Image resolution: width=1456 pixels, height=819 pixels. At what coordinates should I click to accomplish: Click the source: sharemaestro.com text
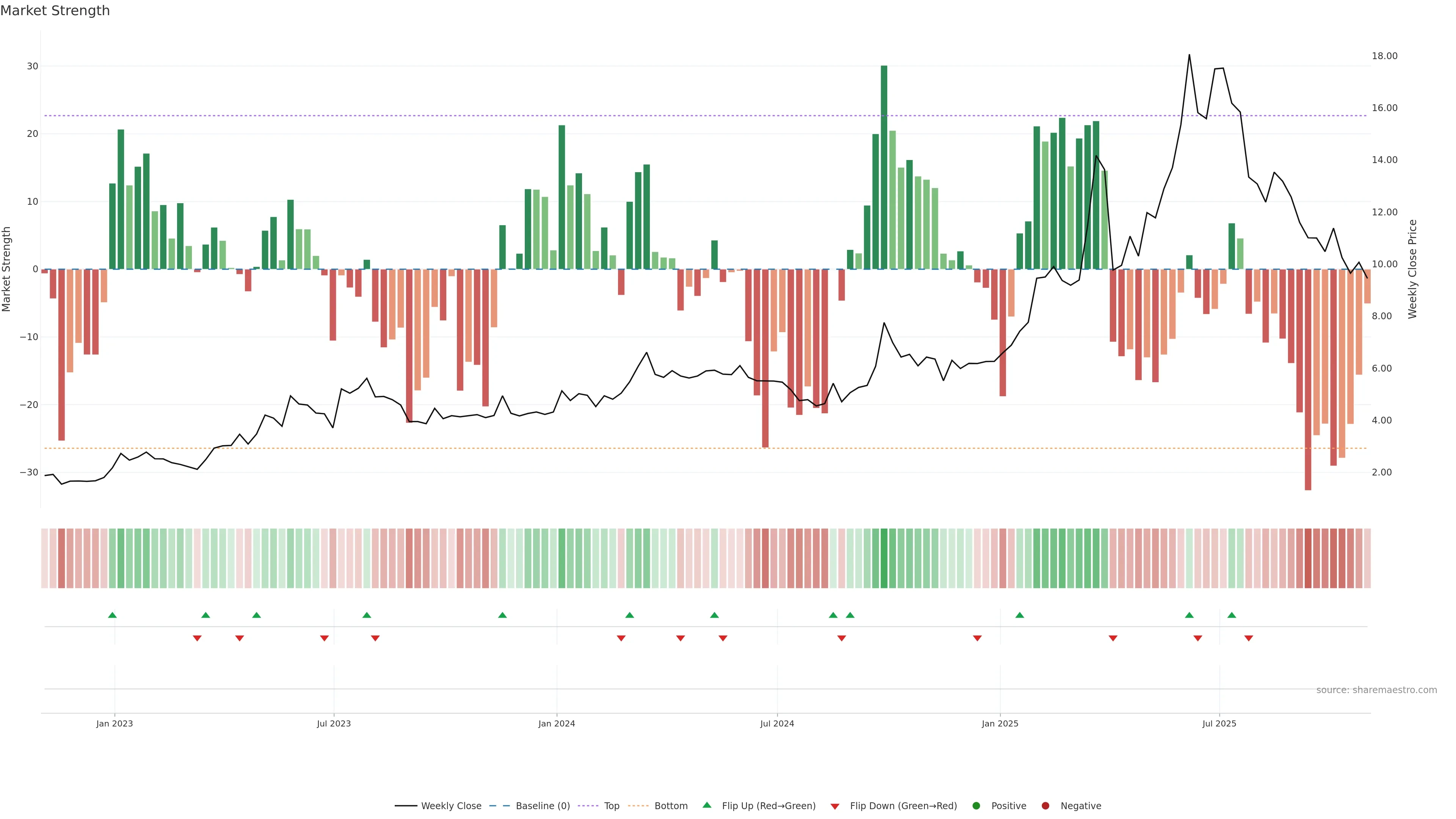click(1376, 690)
